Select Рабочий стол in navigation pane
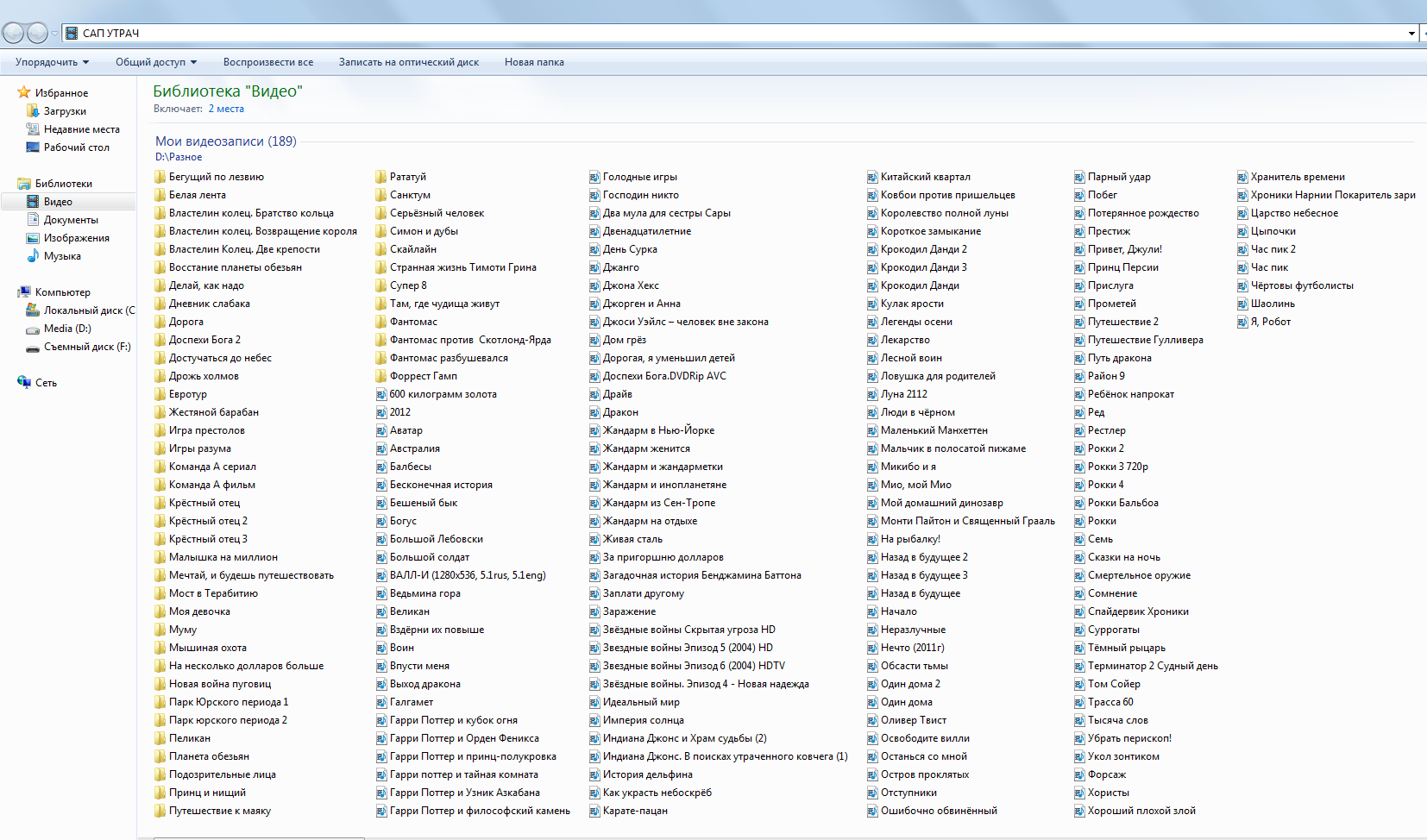Viewport: 1427px width, 840px height. point(77,147)
